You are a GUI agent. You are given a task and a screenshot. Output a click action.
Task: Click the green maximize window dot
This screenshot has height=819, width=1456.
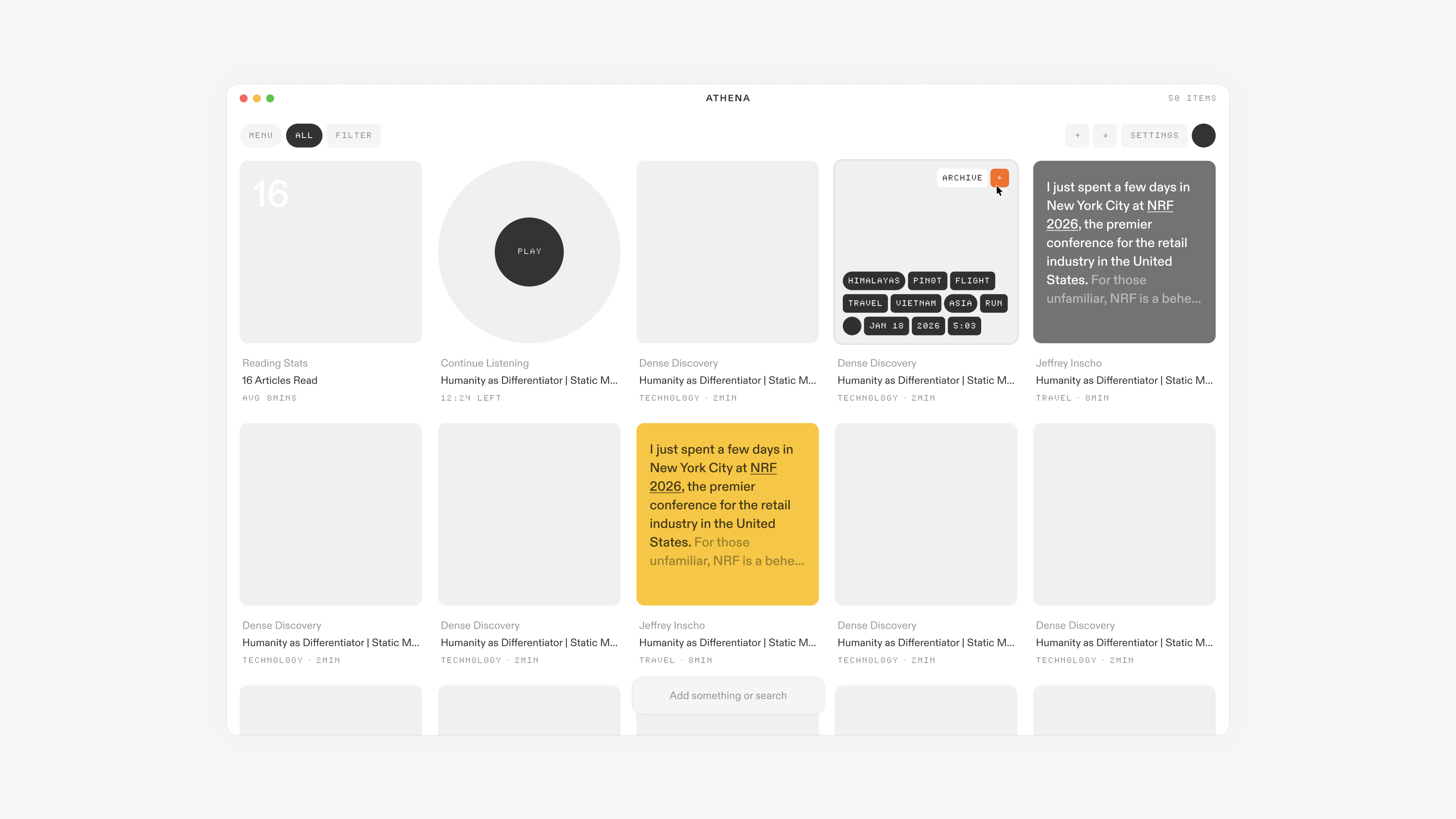pyautogui.click(x=270, y=98)
